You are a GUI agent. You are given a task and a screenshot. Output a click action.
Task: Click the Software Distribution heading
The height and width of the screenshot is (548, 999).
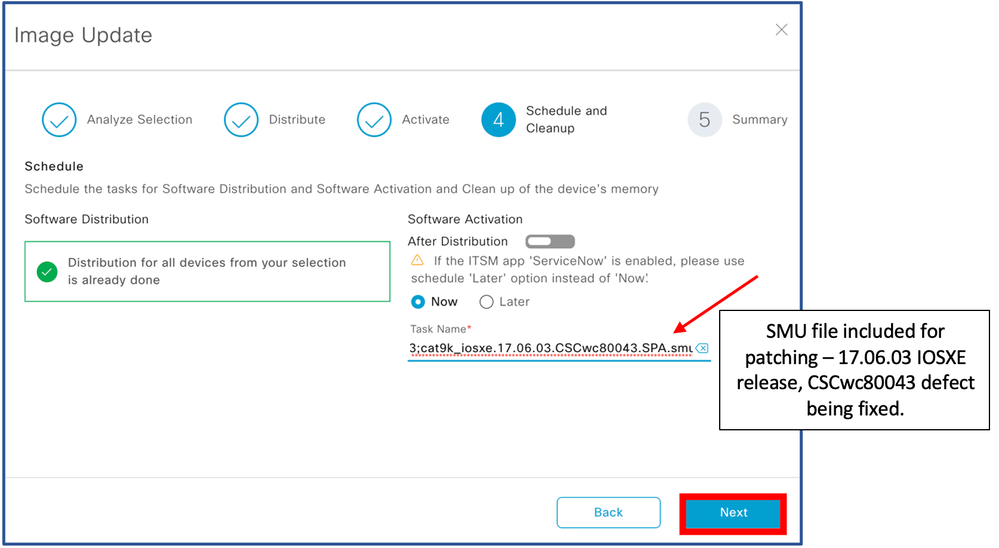pyautogui.click(x=87, y=219)
